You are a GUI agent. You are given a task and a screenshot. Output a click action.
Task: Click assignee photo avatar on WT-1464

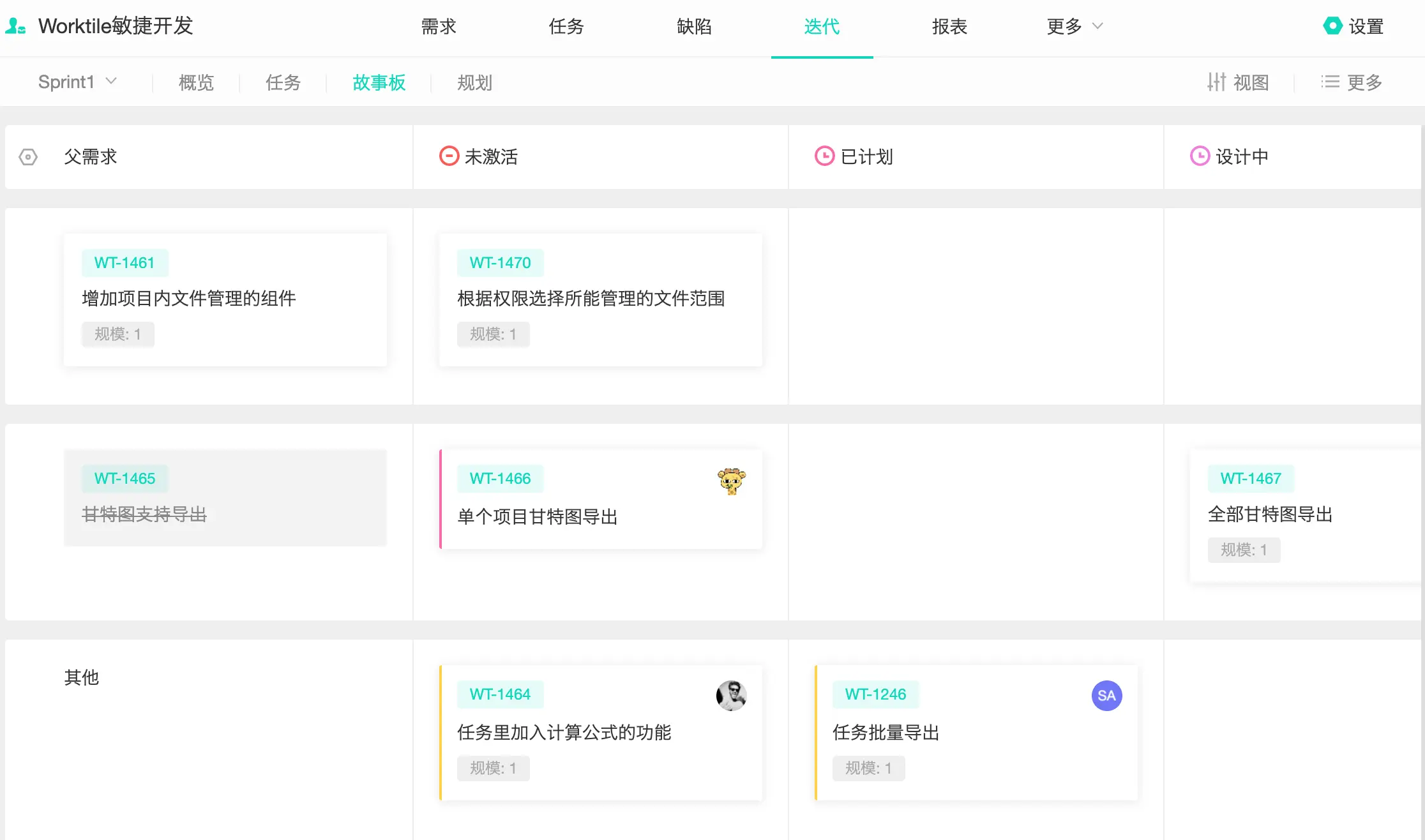click(x=731, y=696)
